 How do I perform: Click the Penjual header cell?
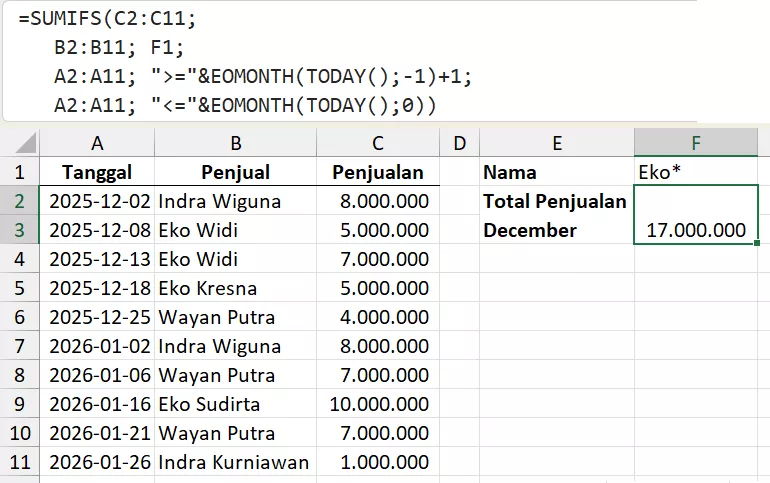click(236, 172)
